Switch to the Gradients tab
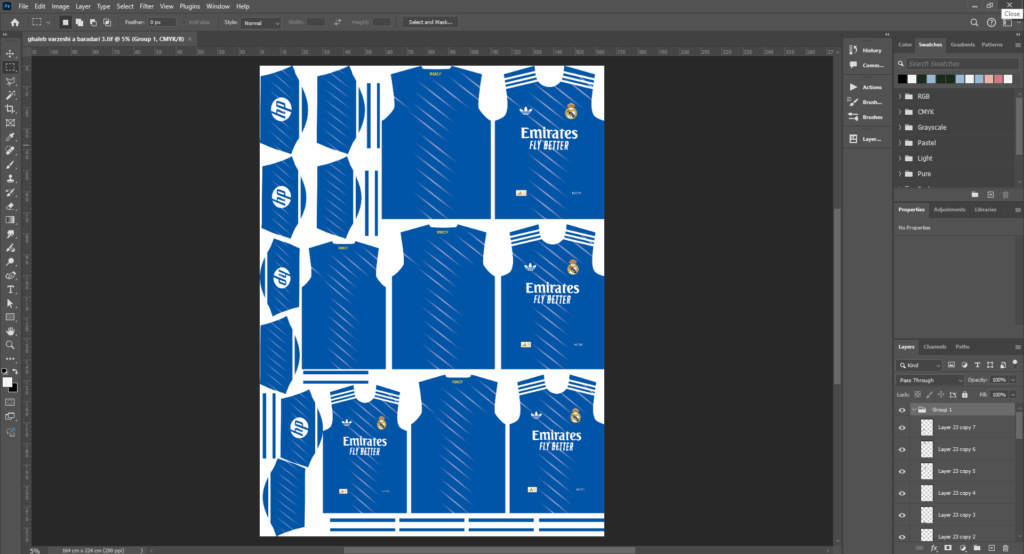Screen dimensions: 1024x554 coord(963,44)
